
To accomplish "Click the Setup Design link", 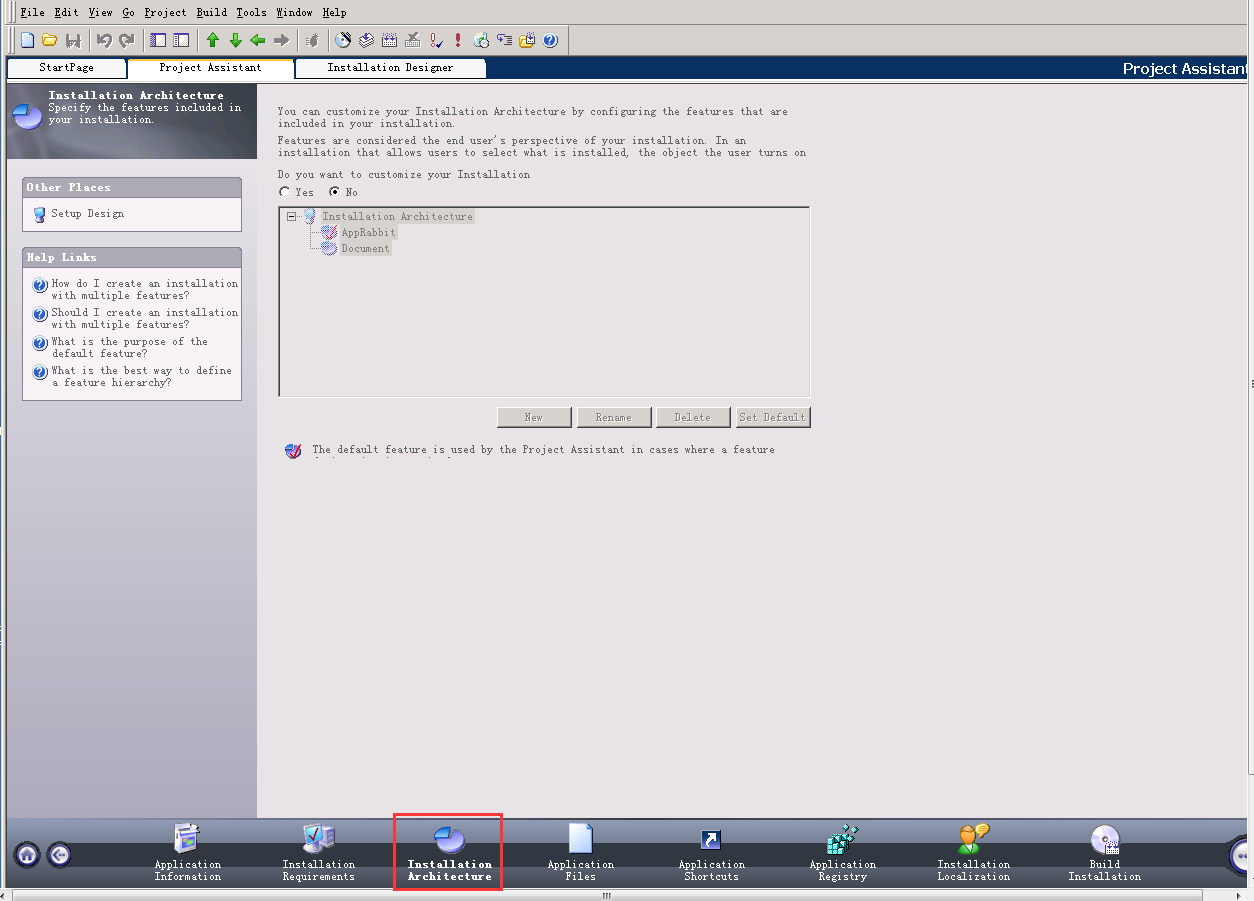I will pyautogui.click(x=87, y=214).
